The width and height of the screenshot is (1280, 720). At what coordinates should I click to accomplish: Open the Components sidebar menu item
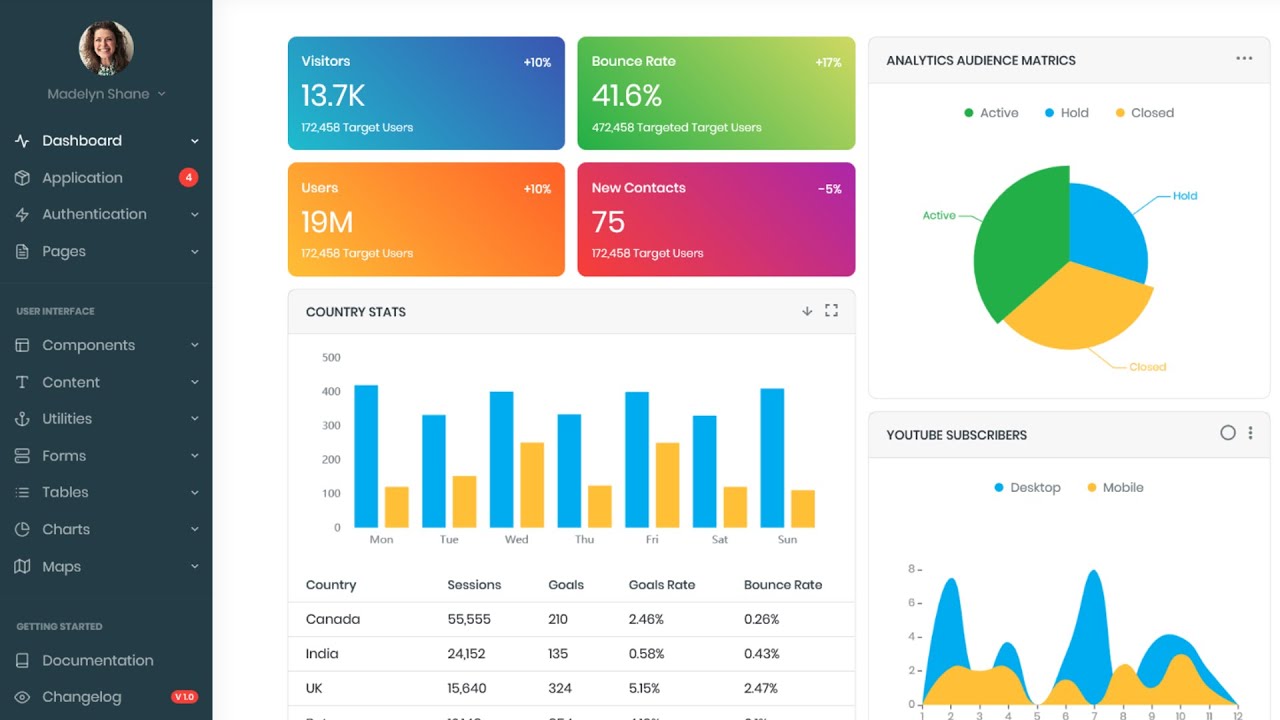(x=106, y=345)
